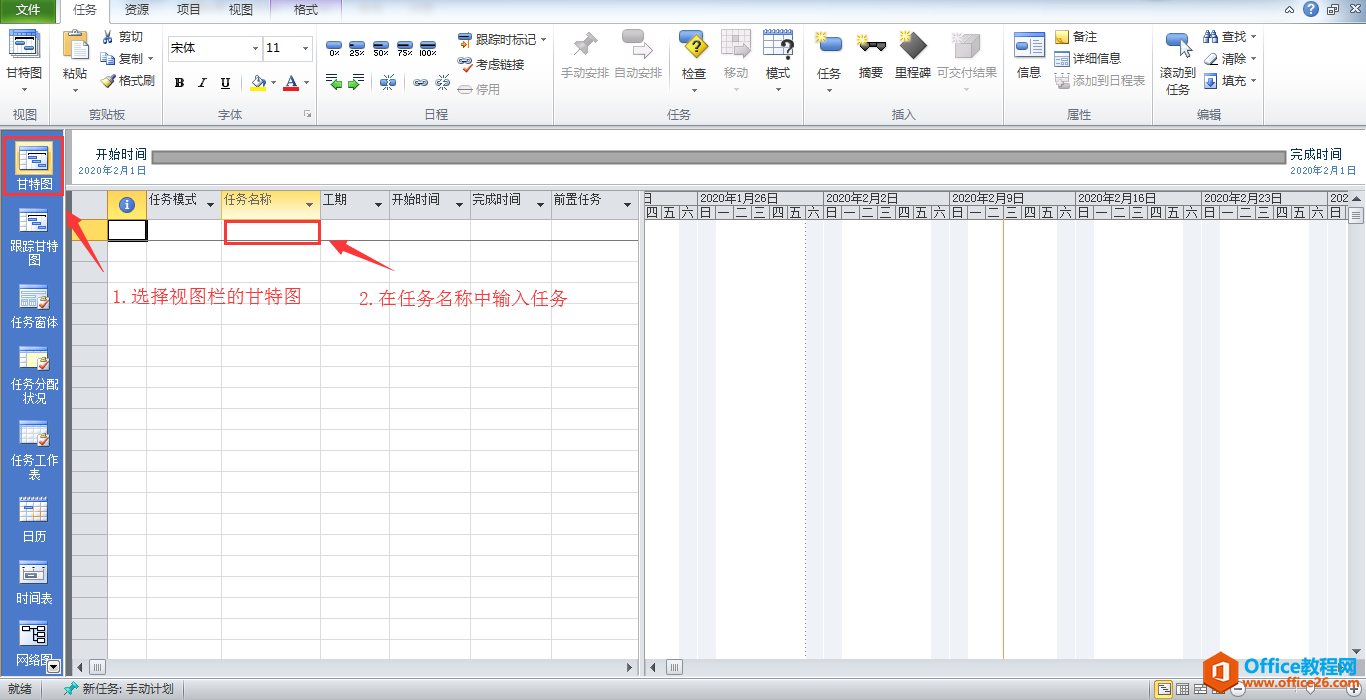
Task: Click the Notes (备注) button
Action: click(x=1076, y=37)
